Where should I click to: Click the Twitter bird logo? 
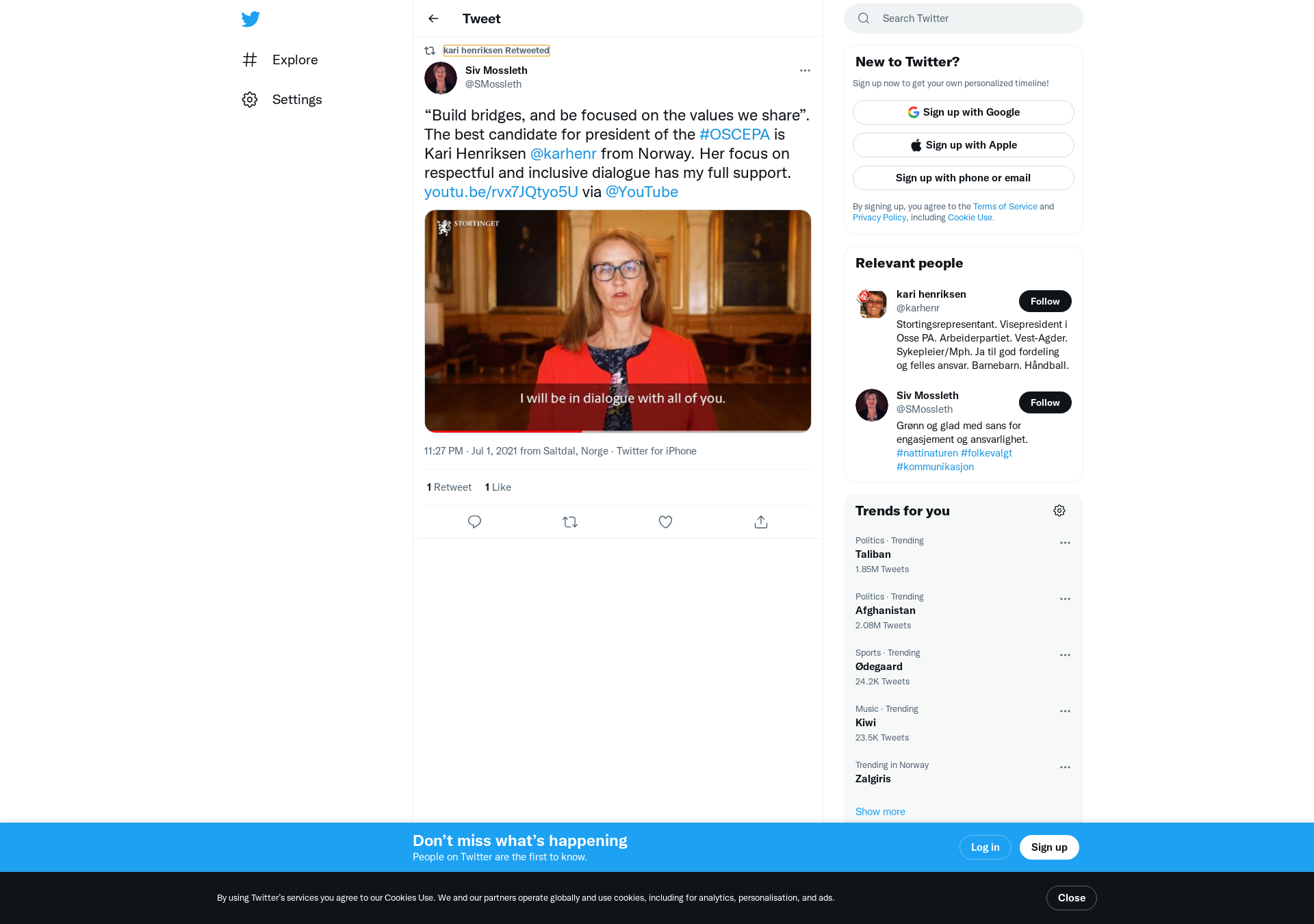(250, 19)
